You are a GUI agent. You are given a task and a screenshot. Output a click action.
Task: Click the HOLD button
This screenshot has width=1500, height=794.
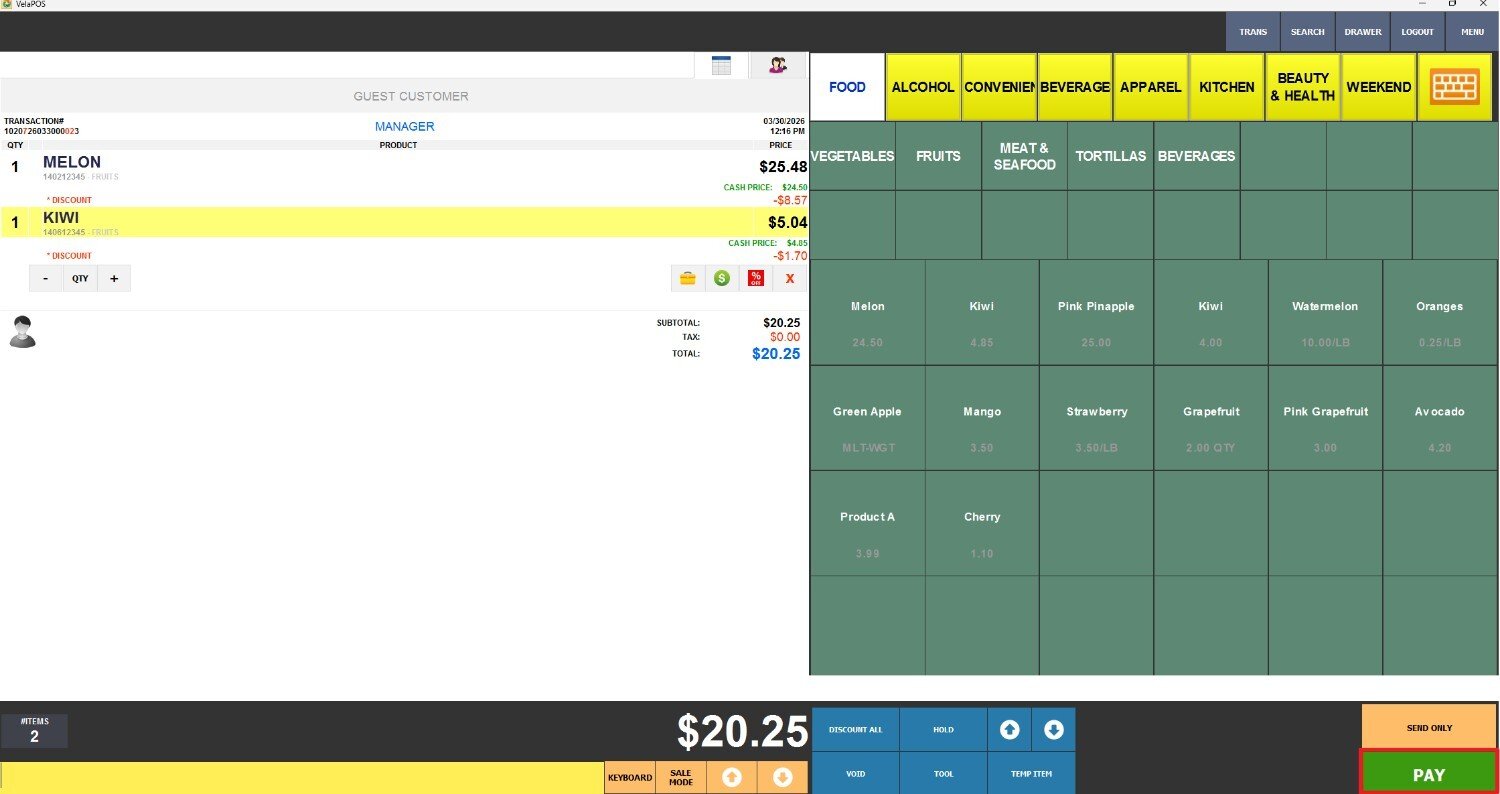[x=943, y=729]
